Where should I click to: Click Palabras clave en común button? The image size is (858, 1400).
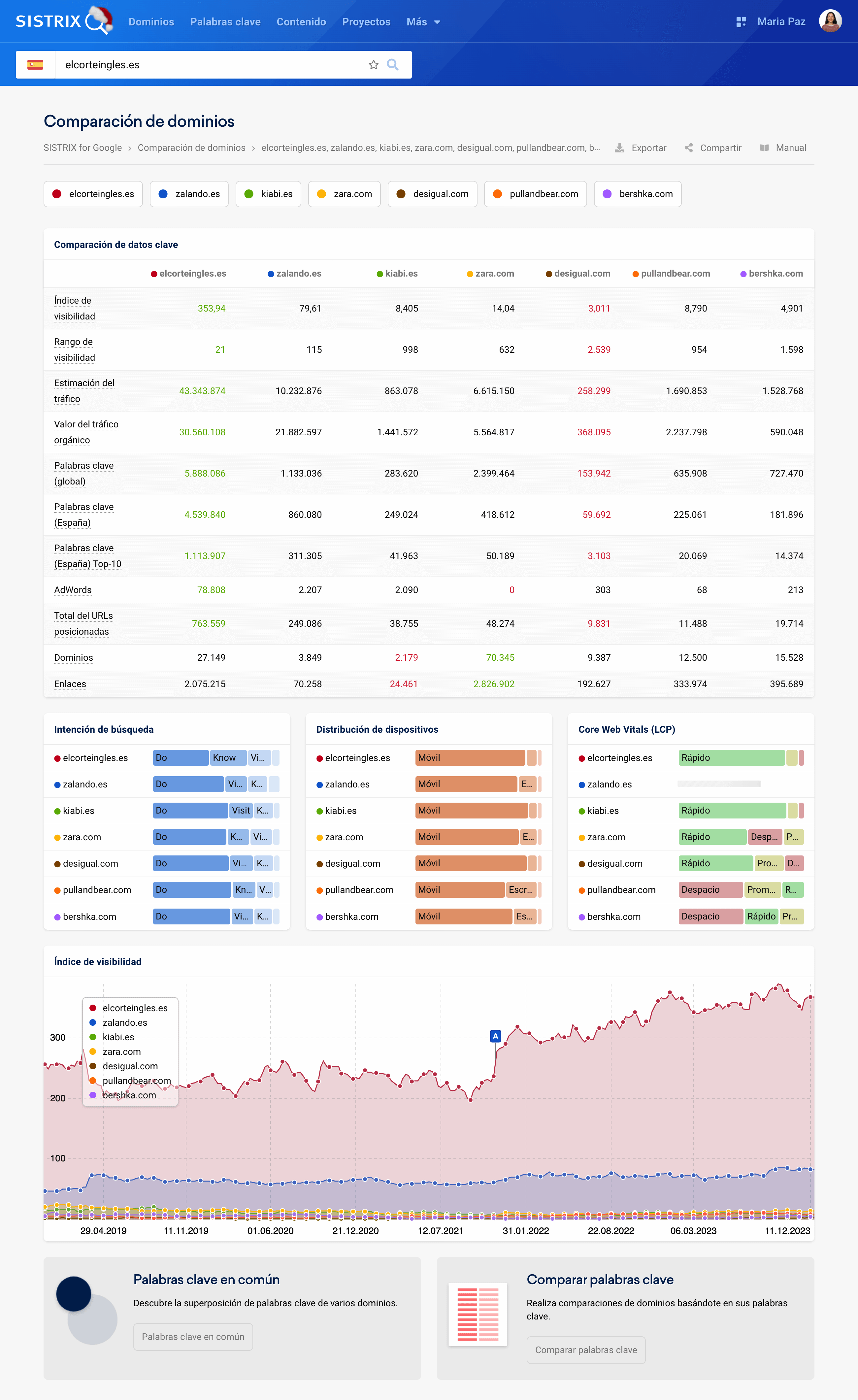coord(193,1336)
